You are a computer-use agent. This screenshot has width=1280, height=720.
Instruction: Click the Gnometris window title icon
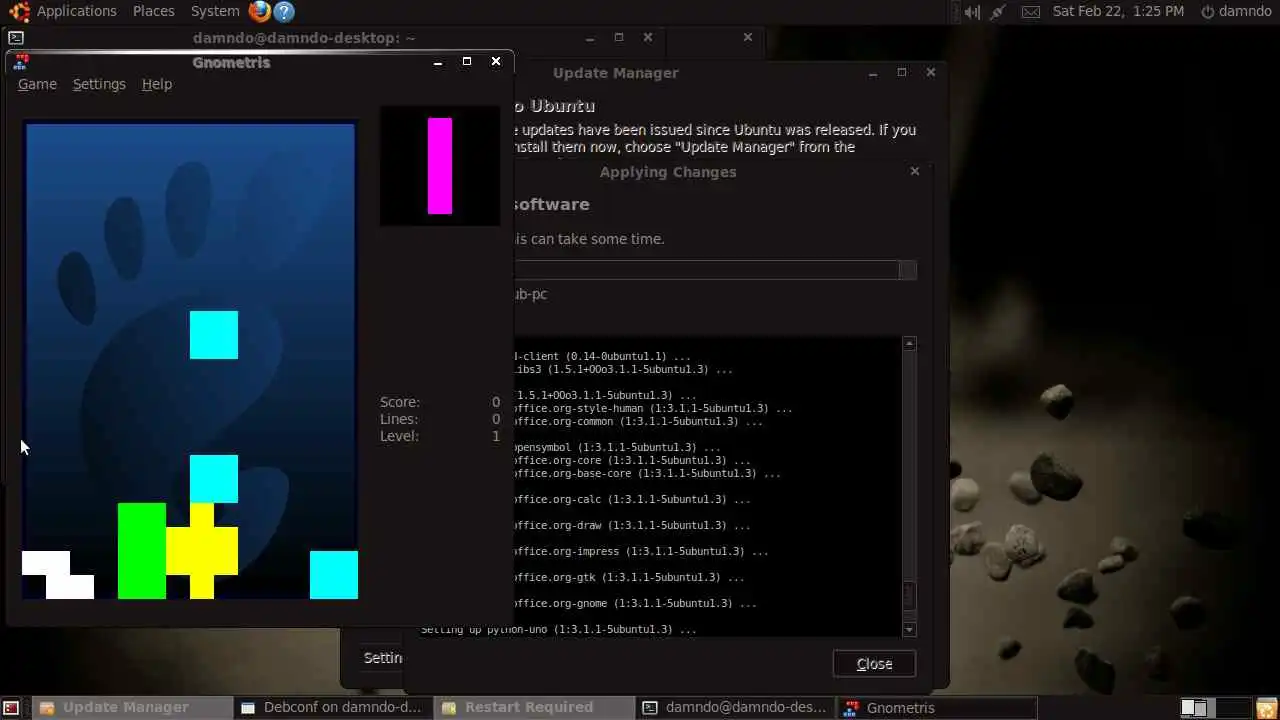pyautogui.click(x=21, y=62)
